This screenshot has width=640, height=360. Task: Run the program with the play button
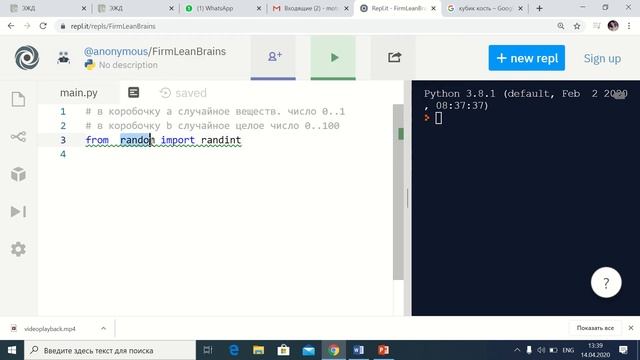click(x=333, y=57)
